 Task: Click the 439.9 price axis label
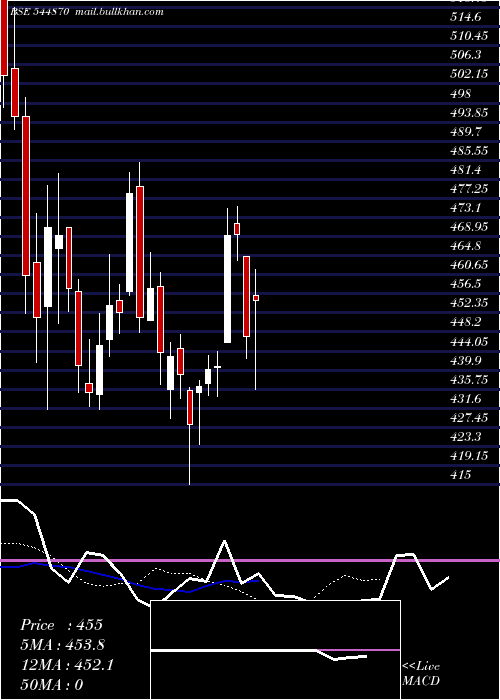coord(465,360)
